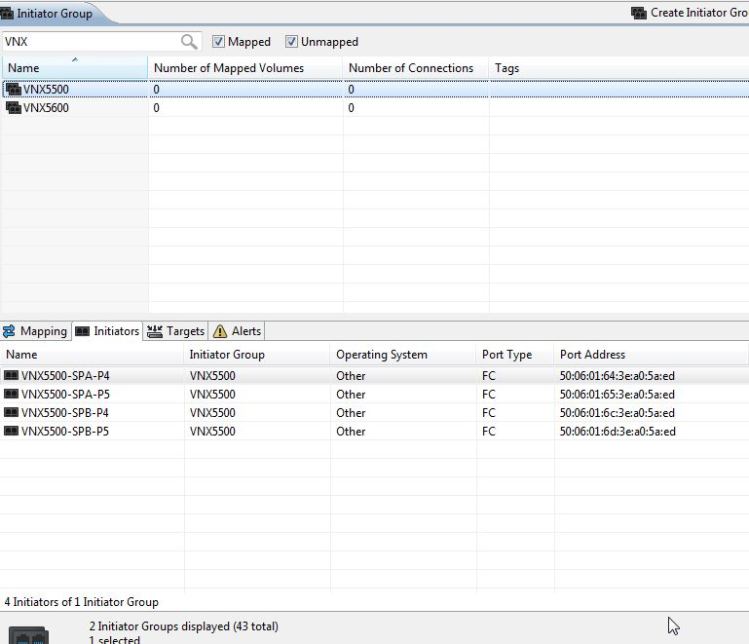Click port address 50:06:01:6d:3e:a0:5a:ed
The width and height of the screenshot is (749, 644).
tap(618, 432)
